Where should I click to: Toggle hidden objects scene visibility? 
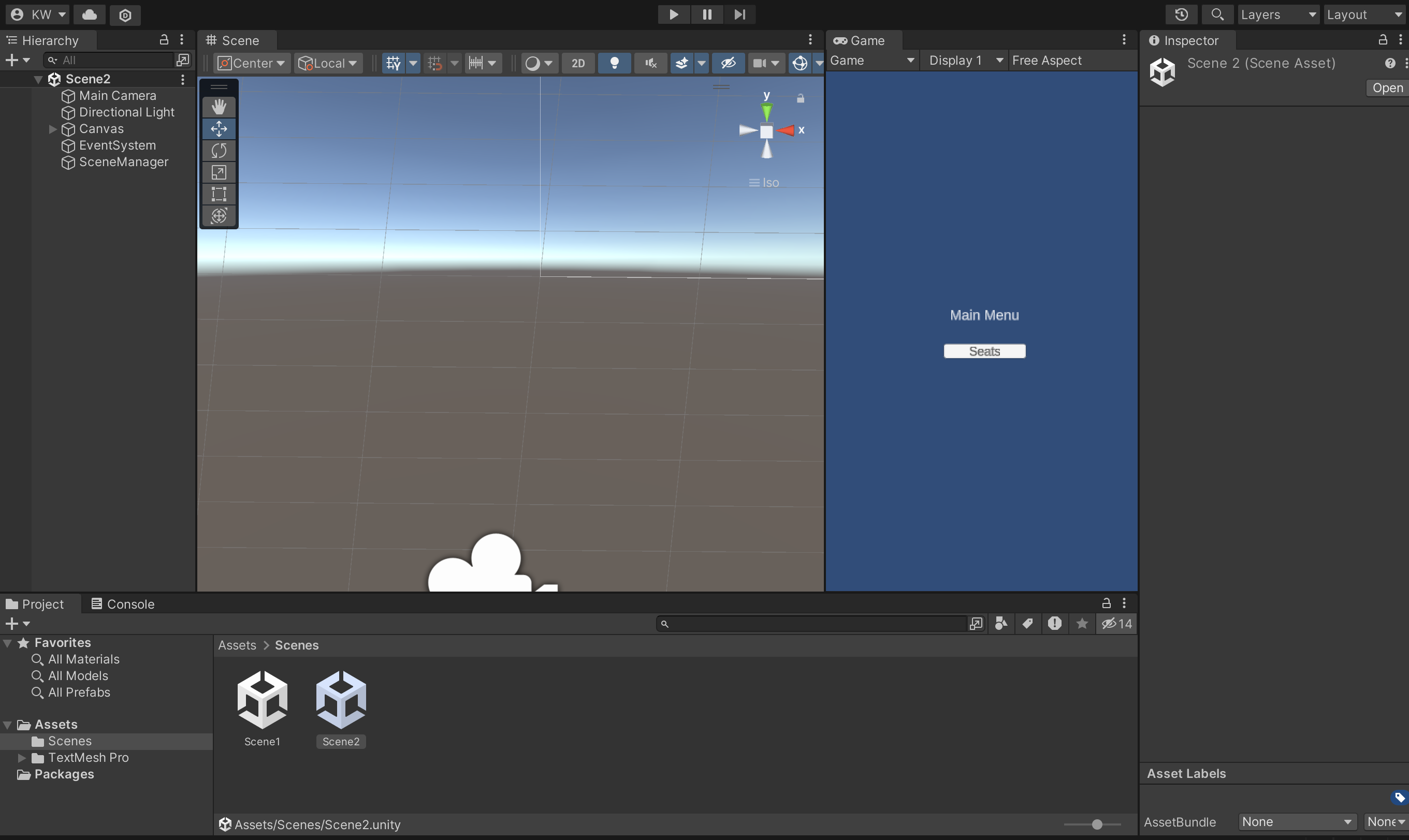[728, 63]
